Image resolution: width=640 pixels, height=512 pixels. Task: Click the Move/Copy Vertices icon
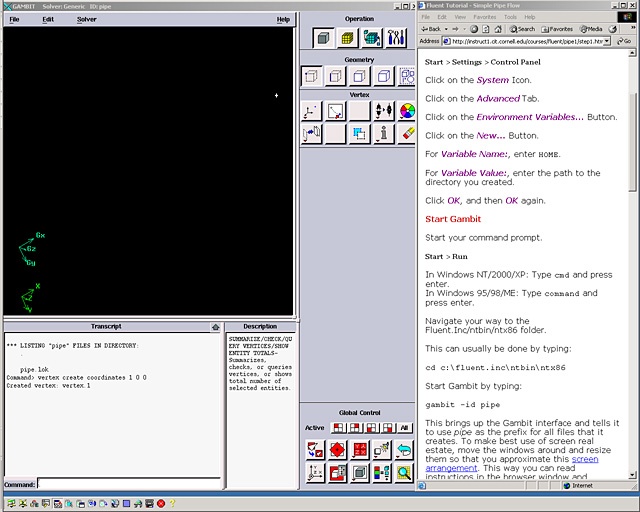(x=311, y=134)
